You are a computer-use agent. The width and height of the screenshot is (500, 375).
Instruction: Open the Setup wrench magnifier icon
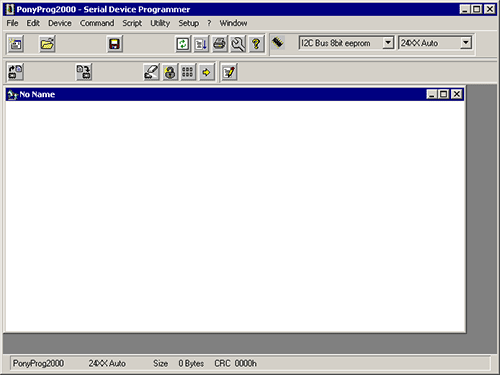point(238,44)
